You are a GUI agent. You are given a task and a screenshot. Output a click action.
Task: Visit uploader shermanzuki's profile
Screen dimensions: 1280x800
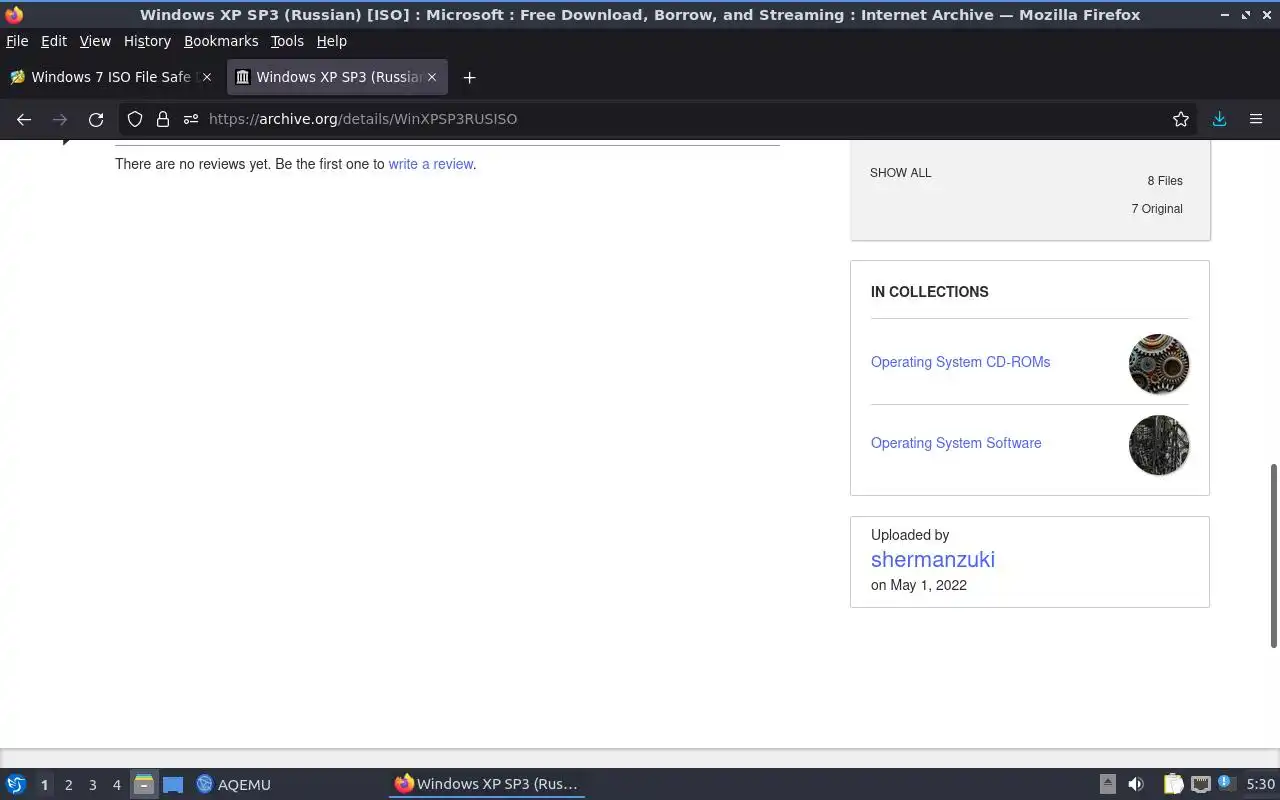[933, 560]
